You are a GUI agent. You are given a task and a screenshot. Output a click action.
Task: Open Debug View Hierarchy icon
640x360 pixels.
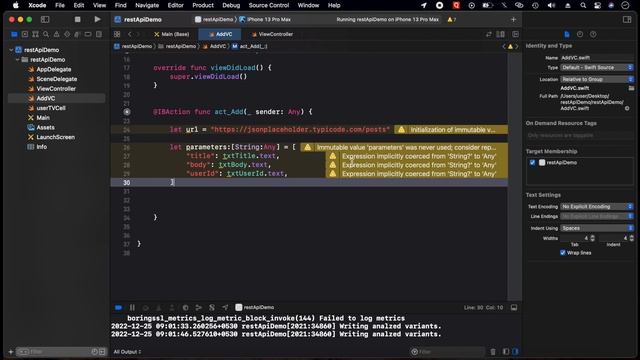[185, 307]
